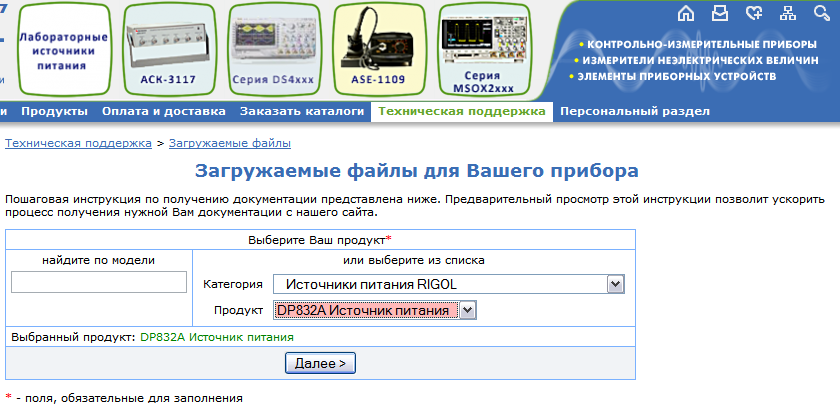The height and width of the screenshot is (407, 840).
Task: Follow the Техническая поддержка breadcrumb link
Action: point(78,144)
